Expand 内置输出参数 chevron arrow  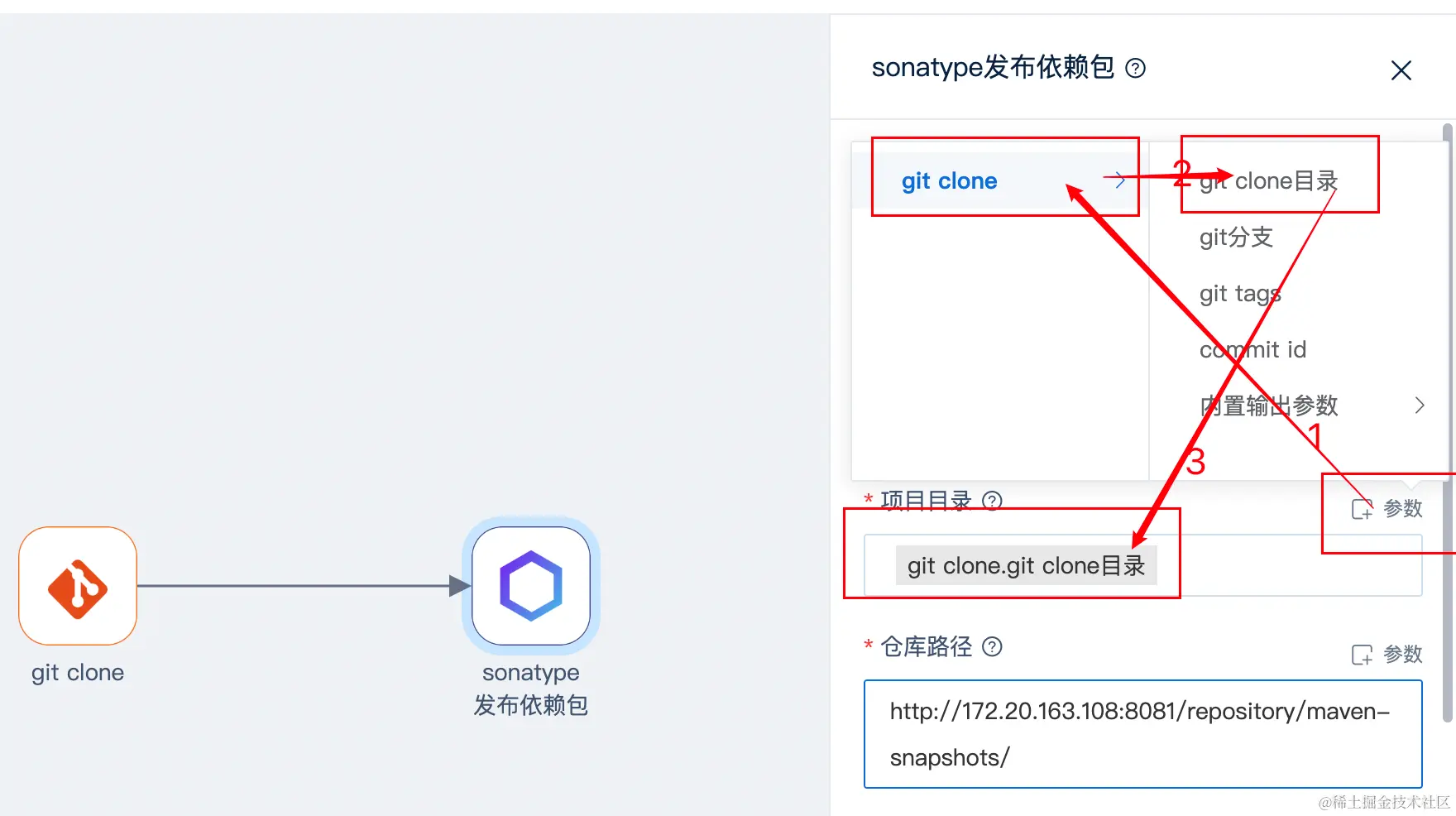coord(1420,406)
